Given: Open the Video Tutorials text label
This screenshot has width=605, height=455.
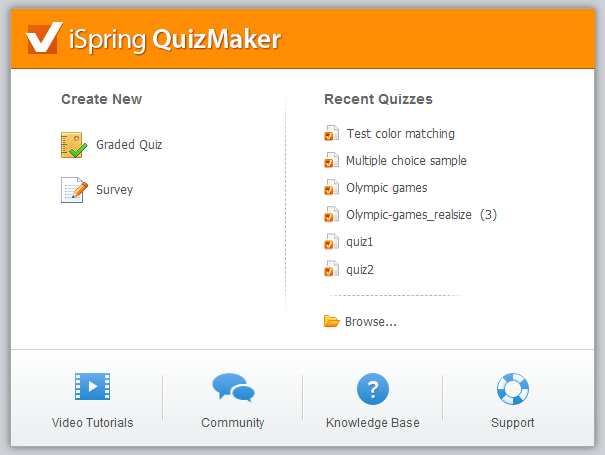Looking at the screenshot, I should pyautogui.click(x=93, y=423).
